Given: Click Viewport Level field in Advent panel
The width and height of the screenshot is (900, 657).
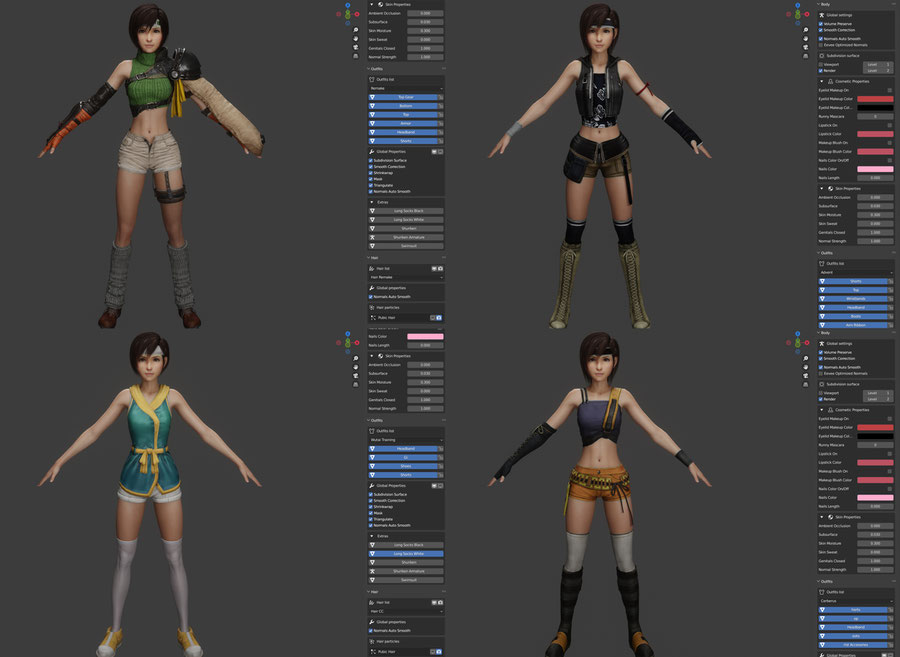Looking at the screenshot, I should (878, 64).
